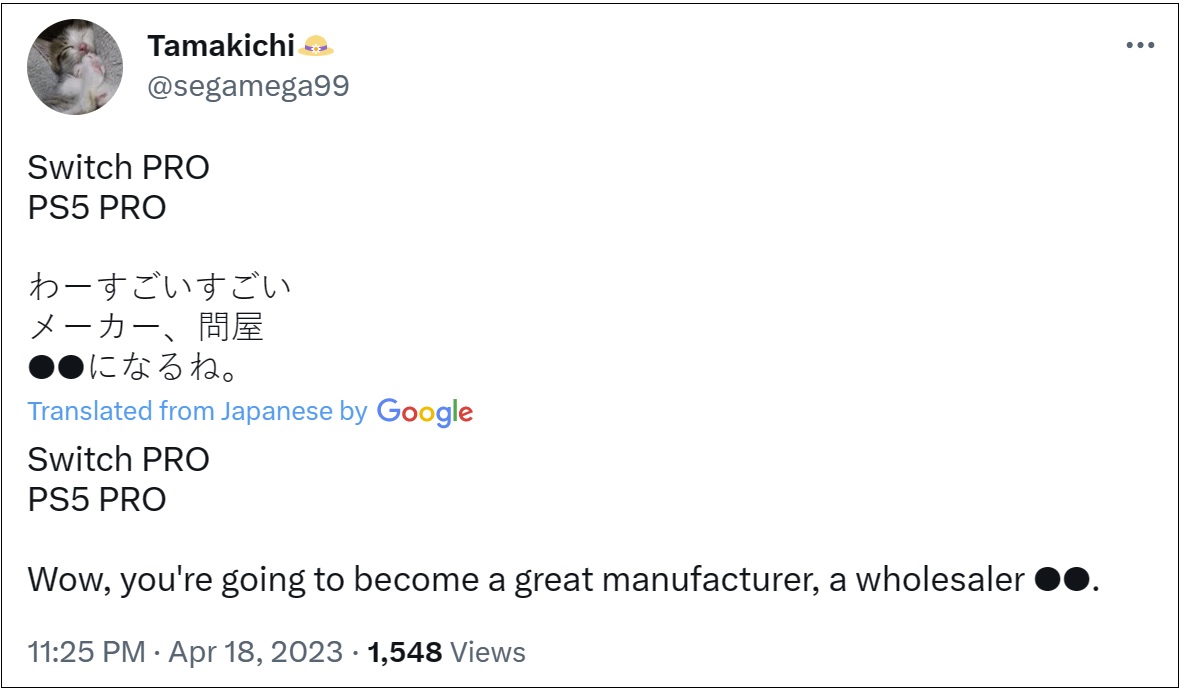The image size is (1179, 691).
Task: Click the Apr 18, 2023 date
Action: point(255,652)
